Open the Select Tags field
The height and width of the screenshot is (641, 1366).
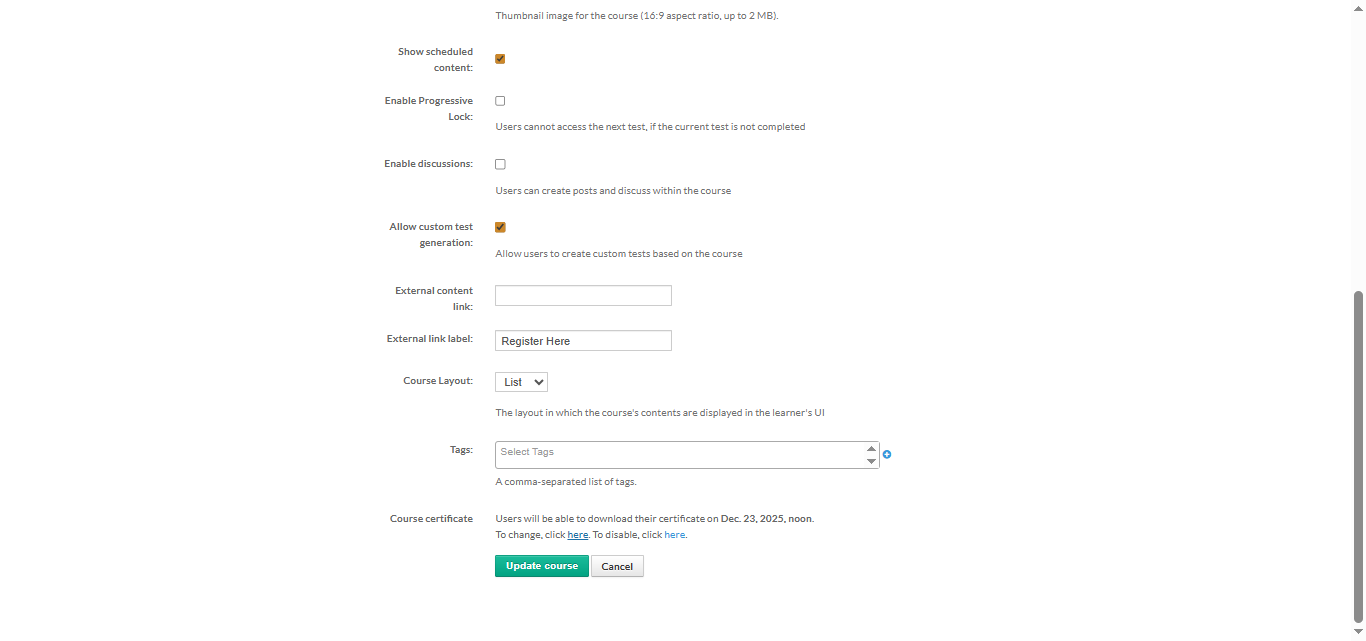coord(680,454)
